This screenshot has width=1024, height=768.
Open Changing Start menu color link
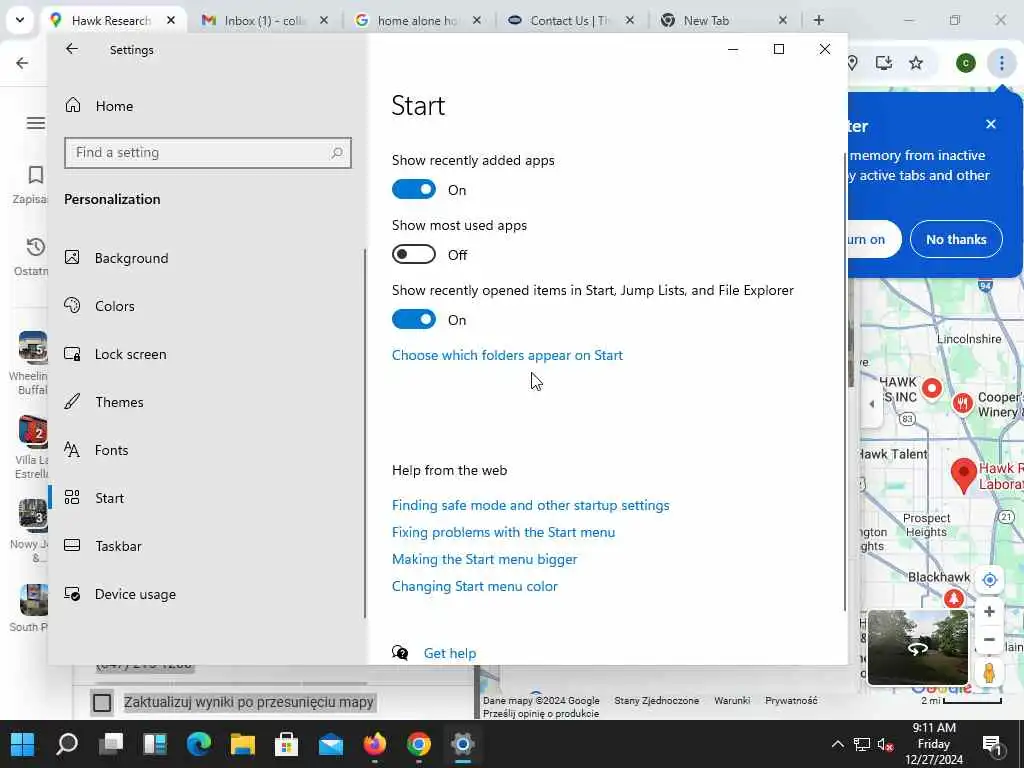point(475,586)
